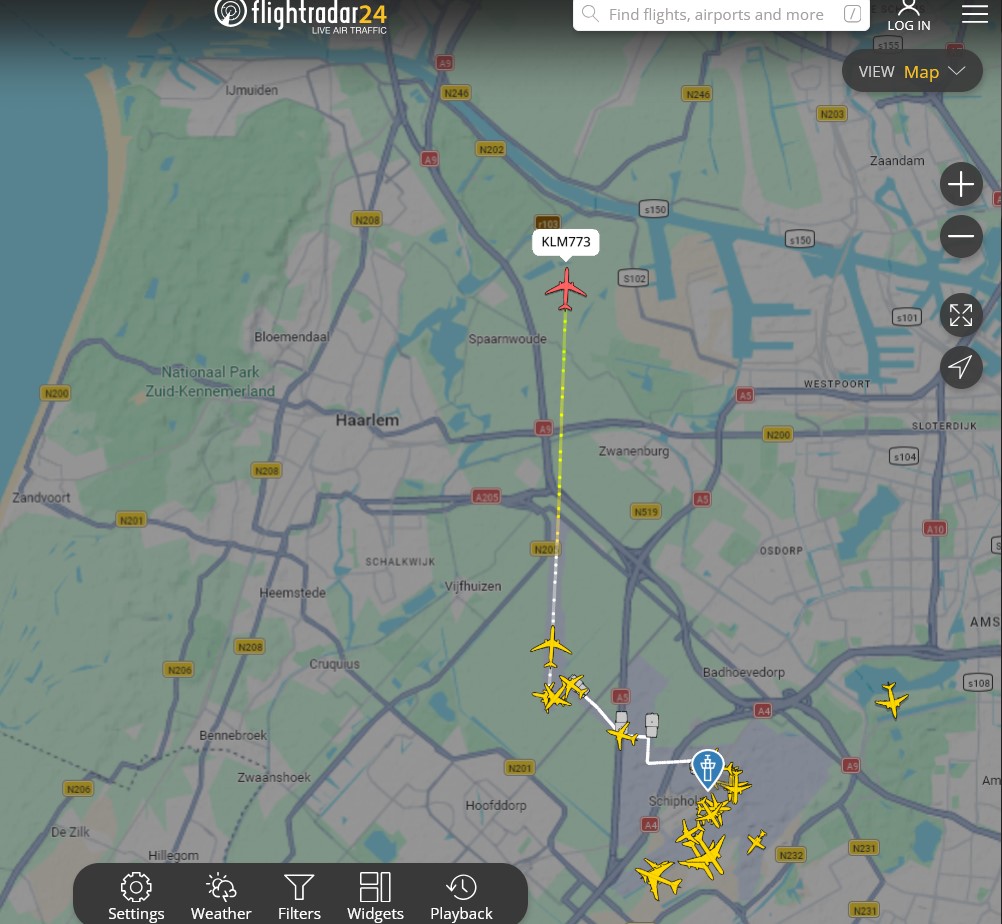Click the De Zilk label
Screen dimensions: 1002x924
(x=70, y=832)
